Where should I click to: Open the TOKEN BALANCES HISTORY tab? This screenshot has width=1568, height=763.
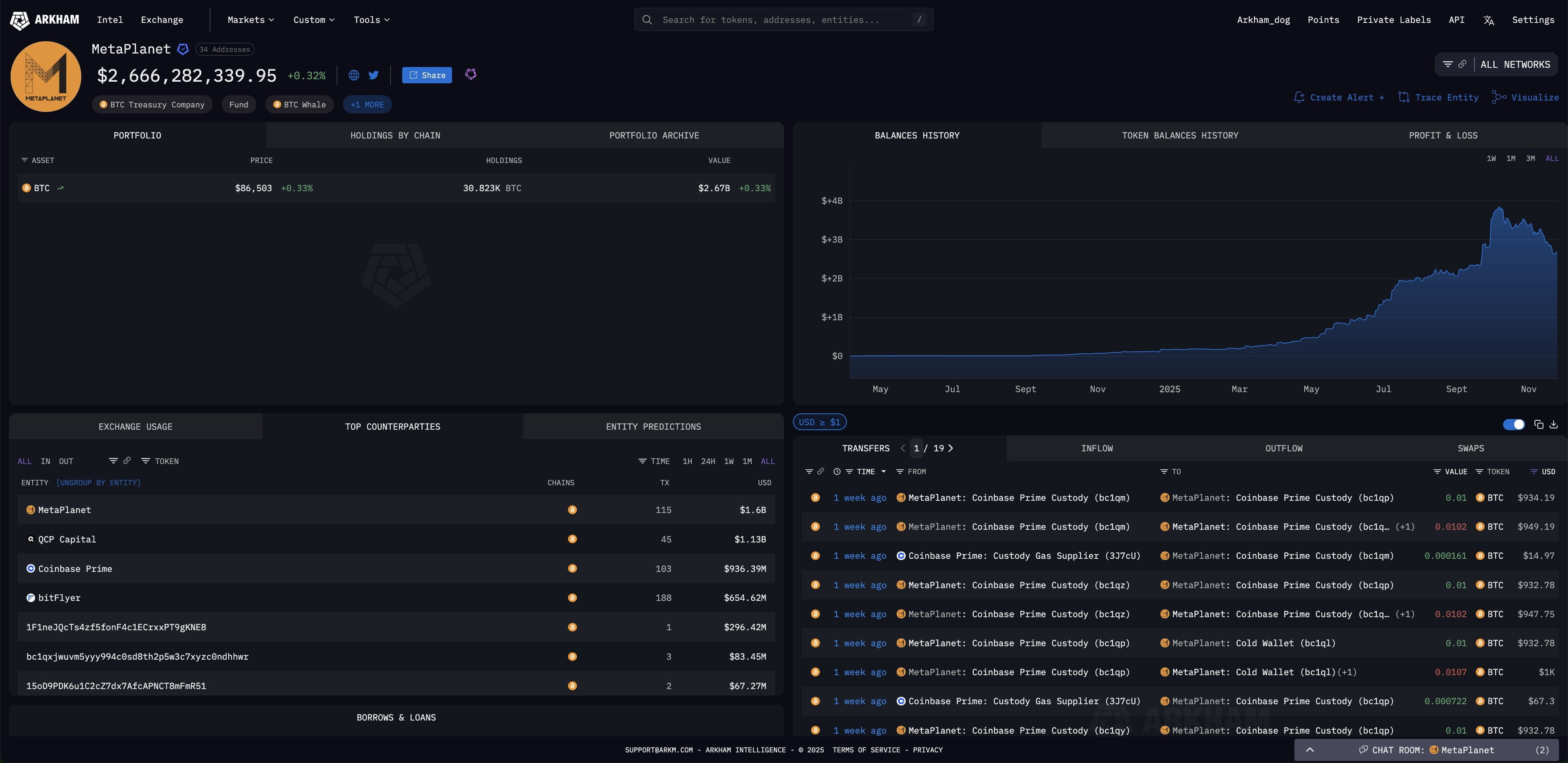[1180, 135]
